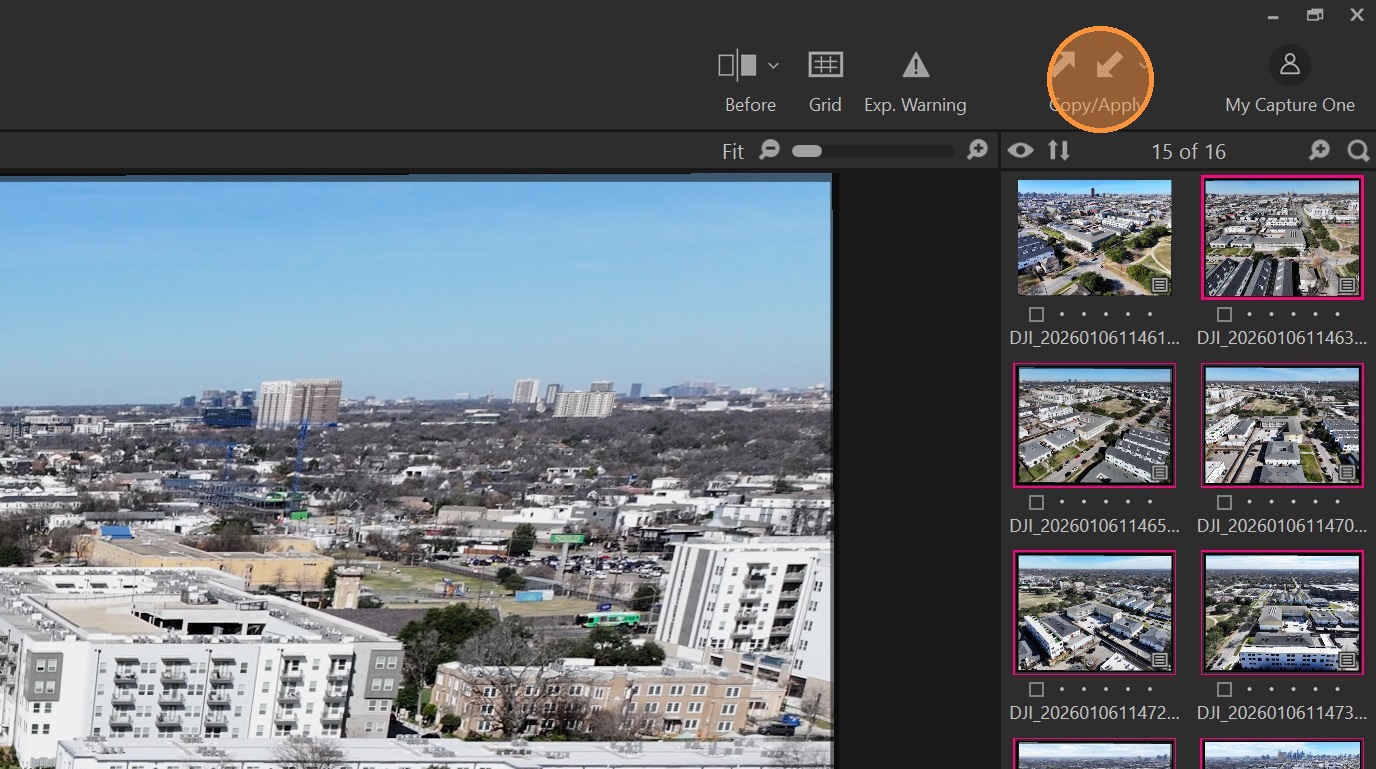The width and height of the screenshot is (1376, 769).
Task: Click the file name "DJI_2026010611465..."
Action: (1094, 525)
